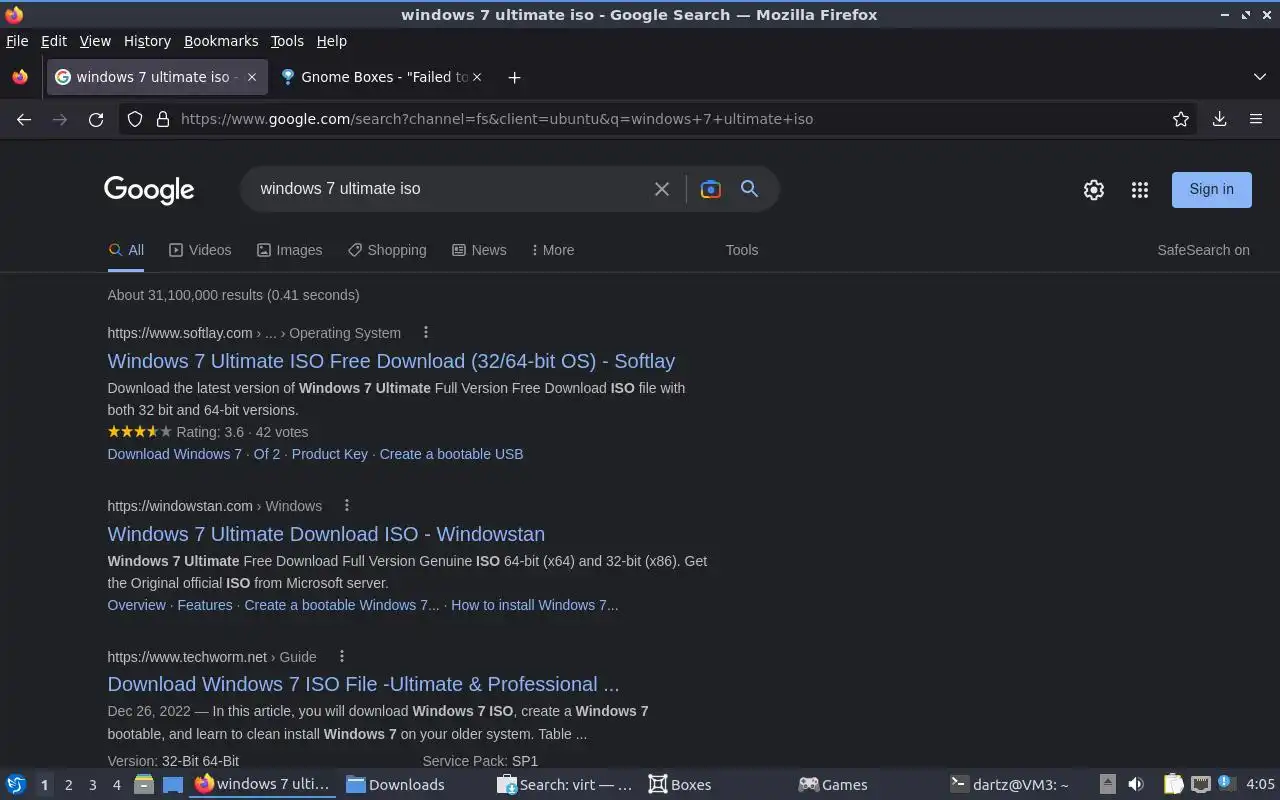Image resolution: width=1280 pixels, height=800 pixels.
Task: Open the network status tray icon
Action: (1200, 785)
